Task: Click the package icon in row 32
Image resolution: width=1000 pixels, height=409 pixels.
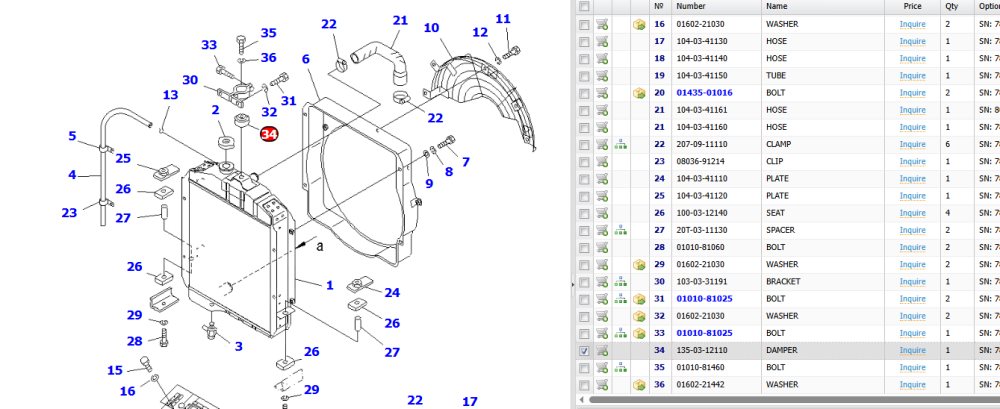Action: click(x=639, y=316)
